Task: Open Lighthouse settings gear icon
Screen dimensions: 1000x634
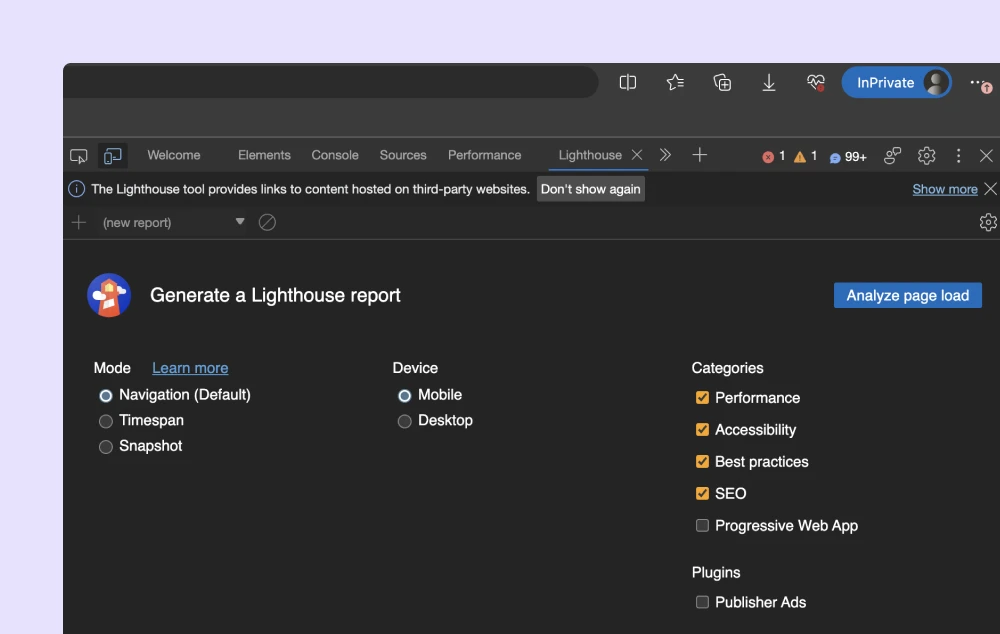Action: (x=988, y=222)
